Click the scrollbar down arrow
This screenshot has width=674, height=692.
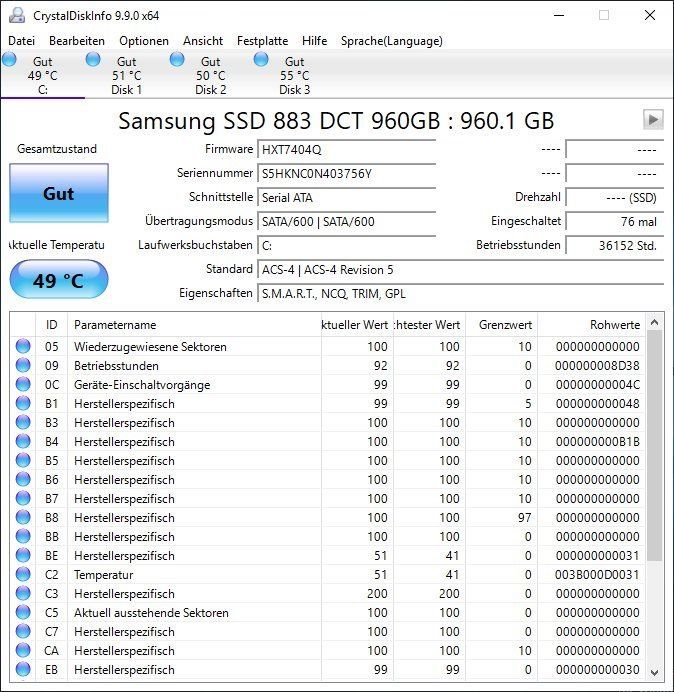[x=655, y=673]
